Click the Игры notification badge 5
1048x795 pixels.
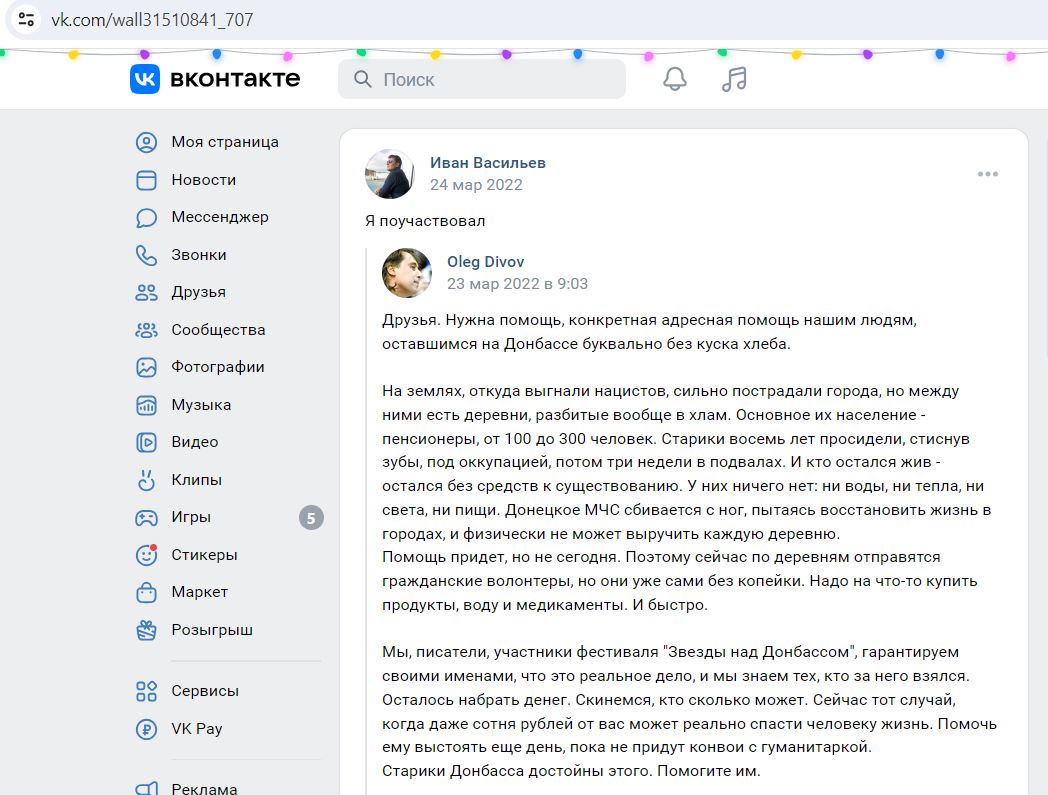pos(311,518)
